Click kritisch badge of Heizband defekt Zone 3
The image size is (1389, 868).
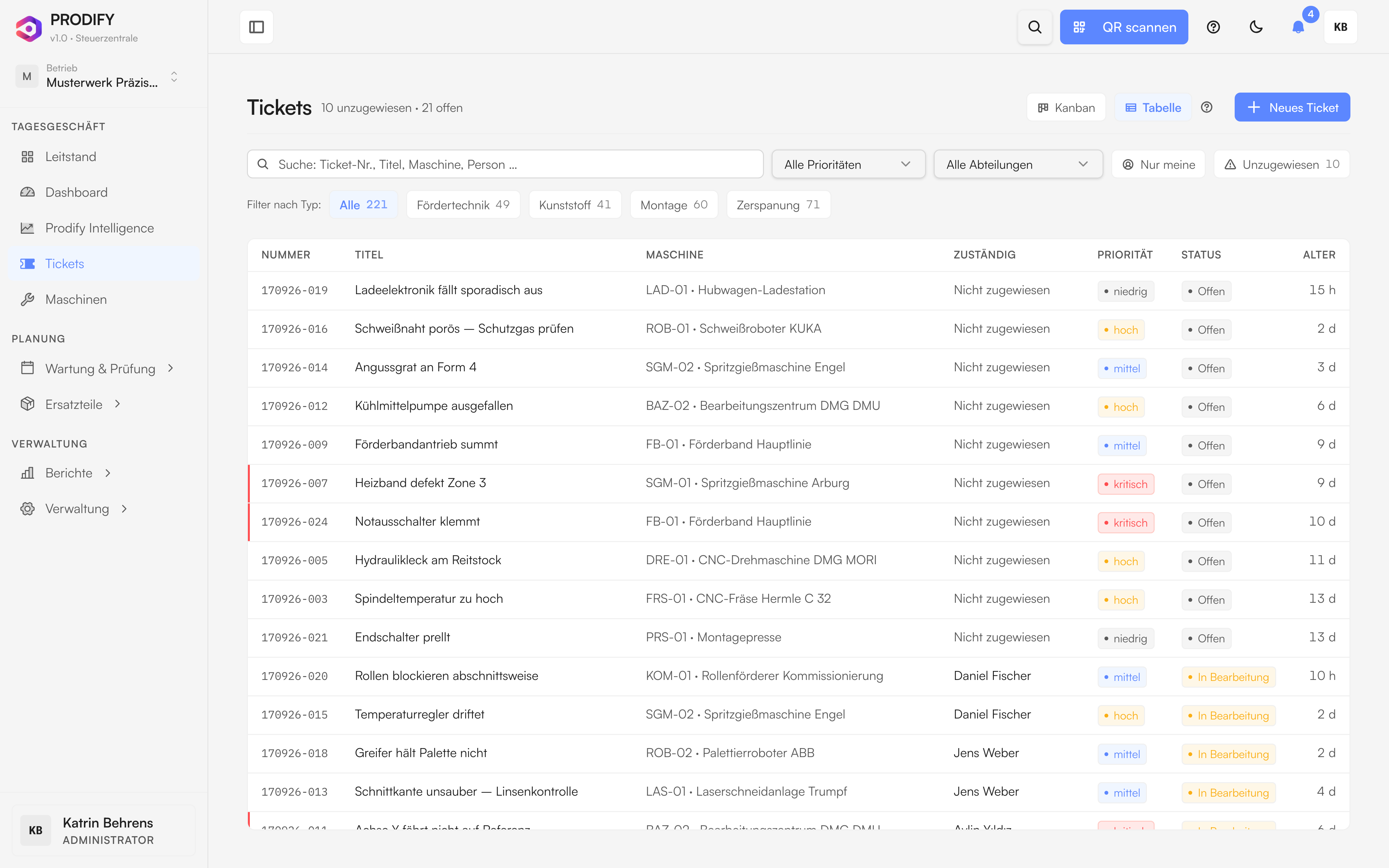[x=1126, y=484]
